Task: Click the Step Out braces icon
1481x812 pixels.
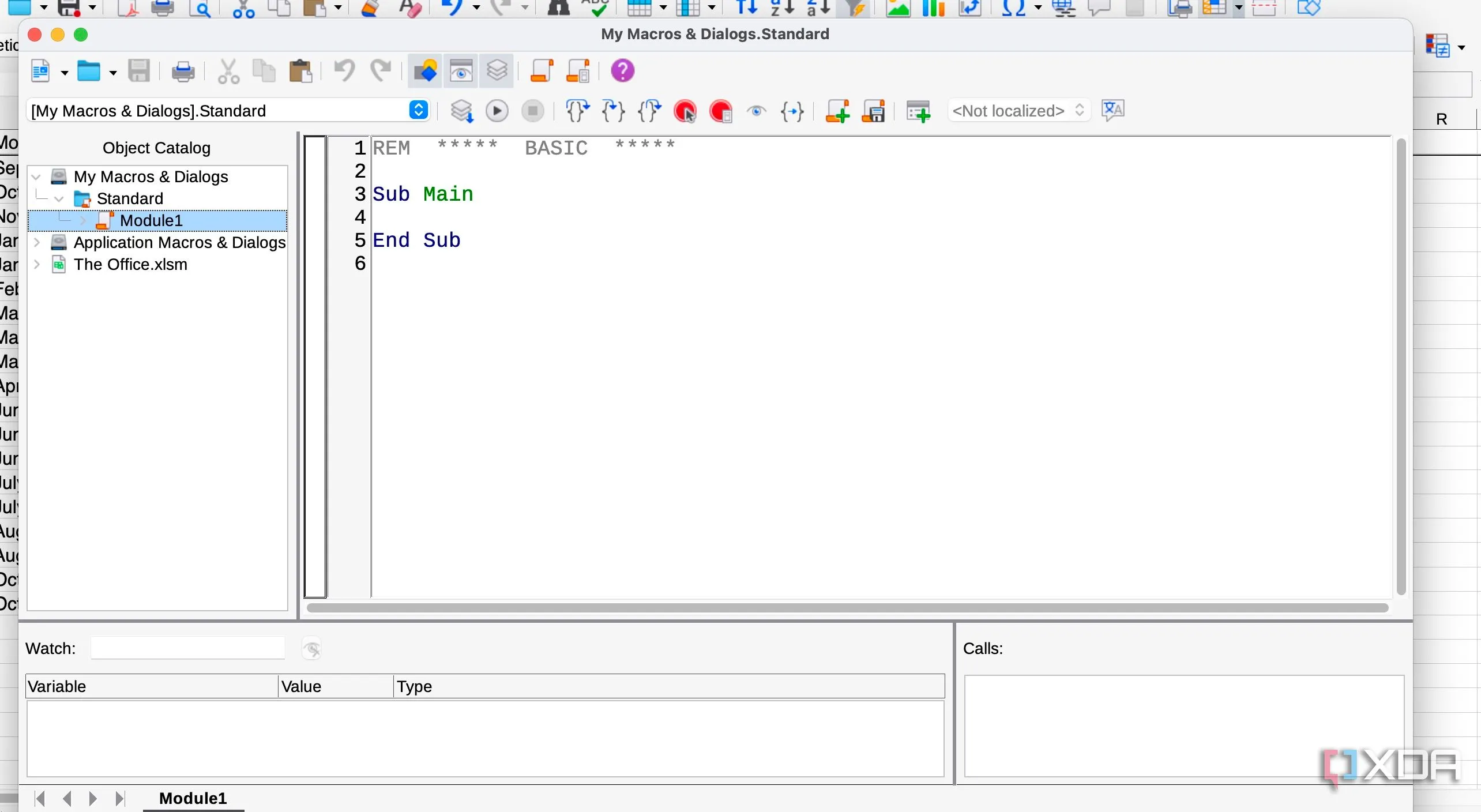Action: click(x=649, y=111)
